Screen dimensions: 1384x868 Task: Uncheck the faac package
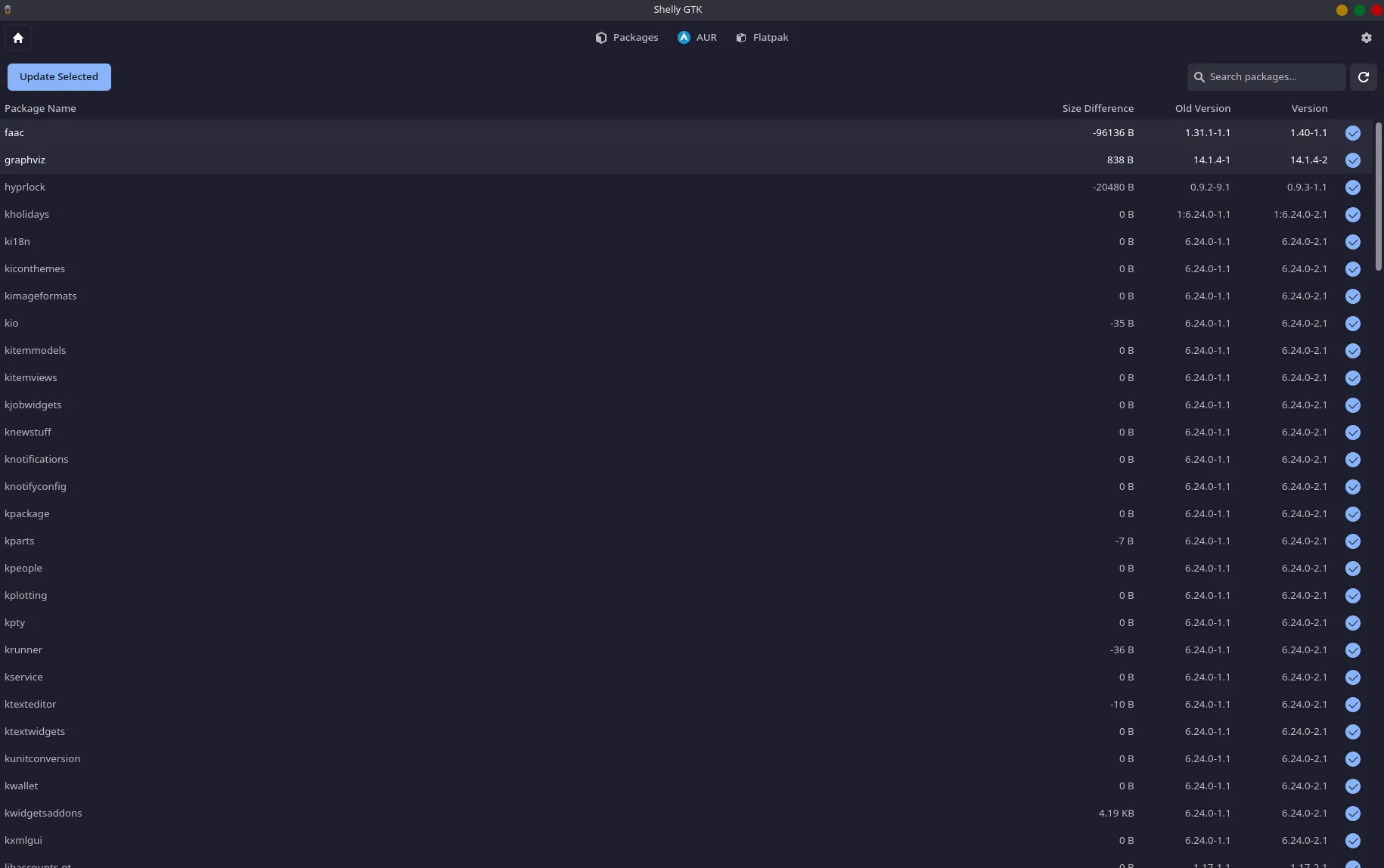click(1353, 133)
